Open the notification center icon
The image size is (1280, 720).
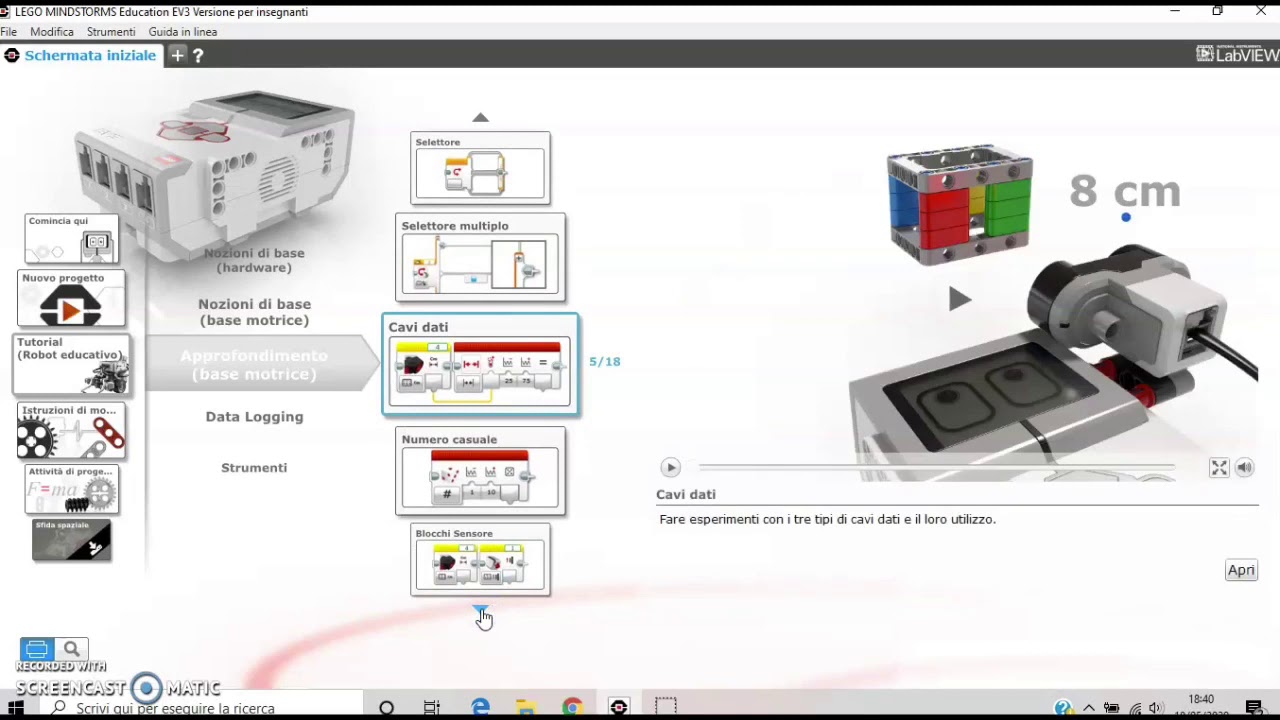1254,708
